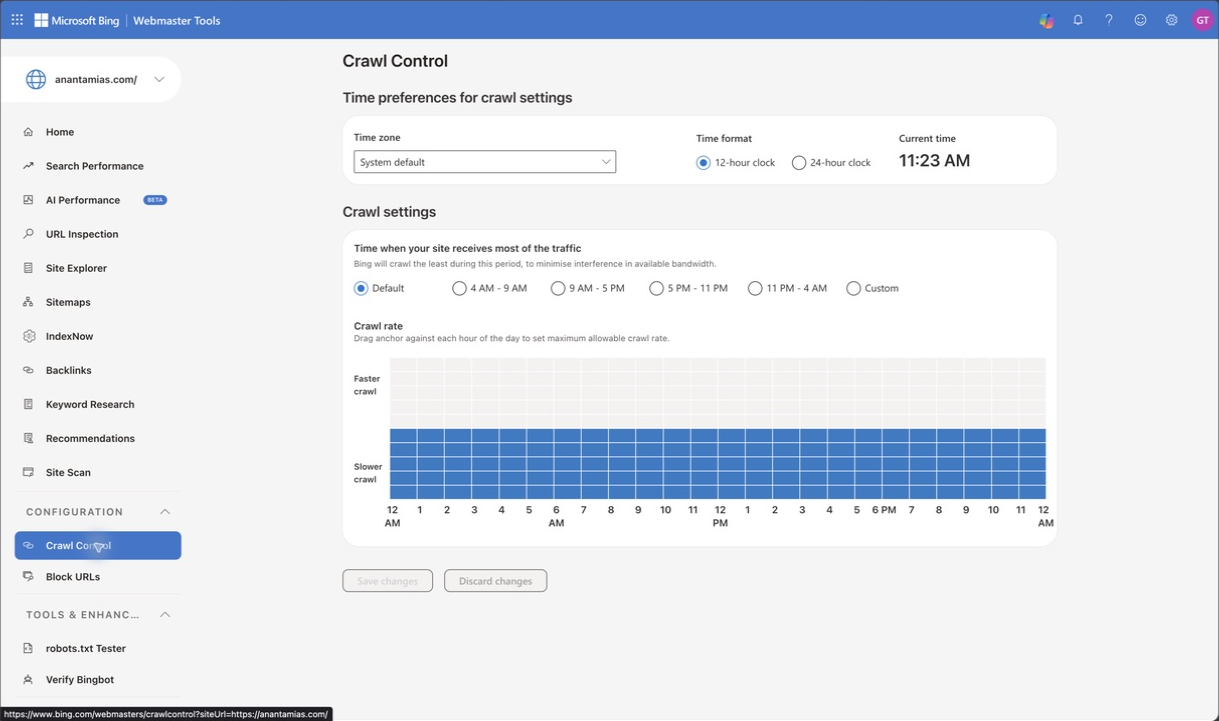Select the 5 PM - 11 PM period
The width and height of the screenshot is (1219, 721).
[x=656, y=288]
